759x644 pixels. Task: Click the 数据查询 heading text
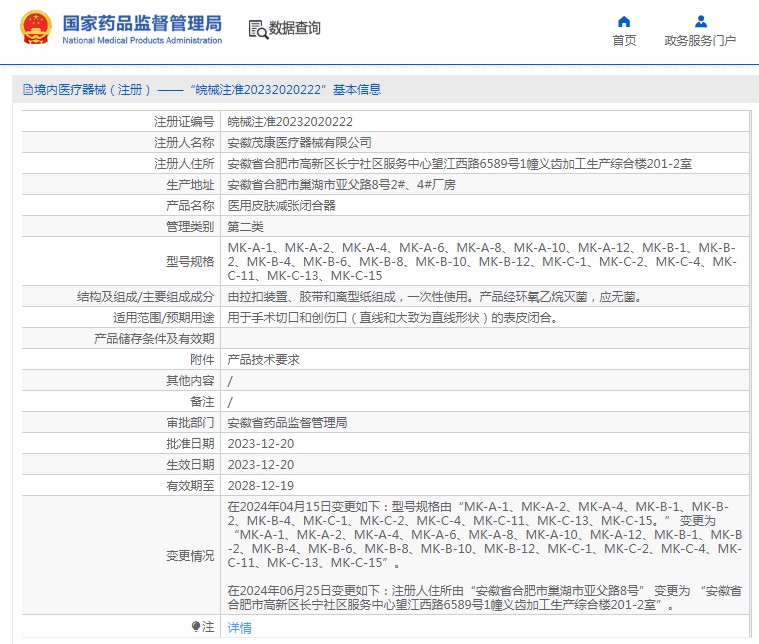[x=294, y=28]
